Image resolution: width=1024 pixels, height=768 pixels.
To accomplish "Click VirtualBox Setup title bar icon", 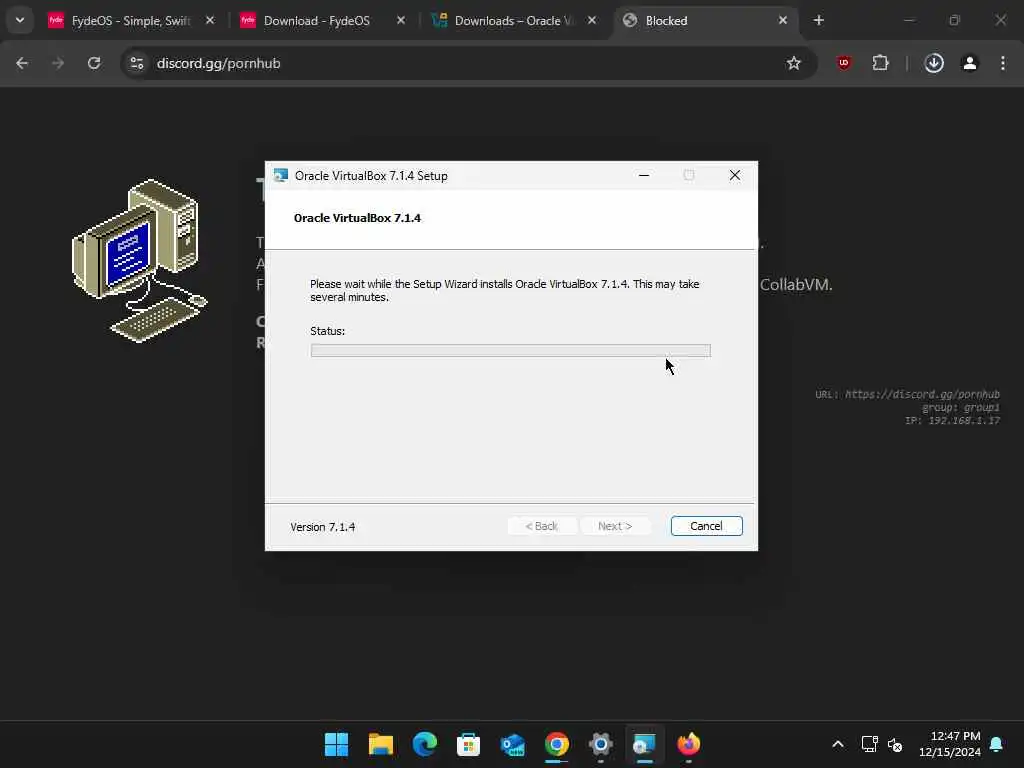I will [x=281, y=175].
